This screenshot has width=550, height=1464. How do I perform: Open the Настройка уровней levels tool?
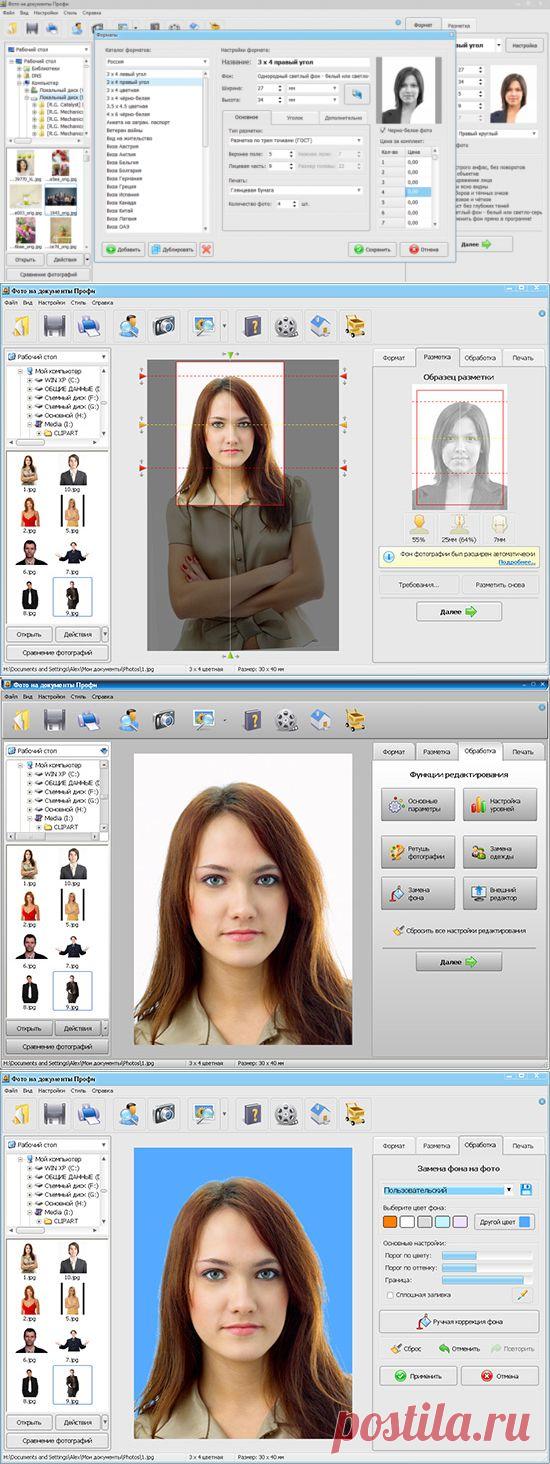[x=500, y=804]
